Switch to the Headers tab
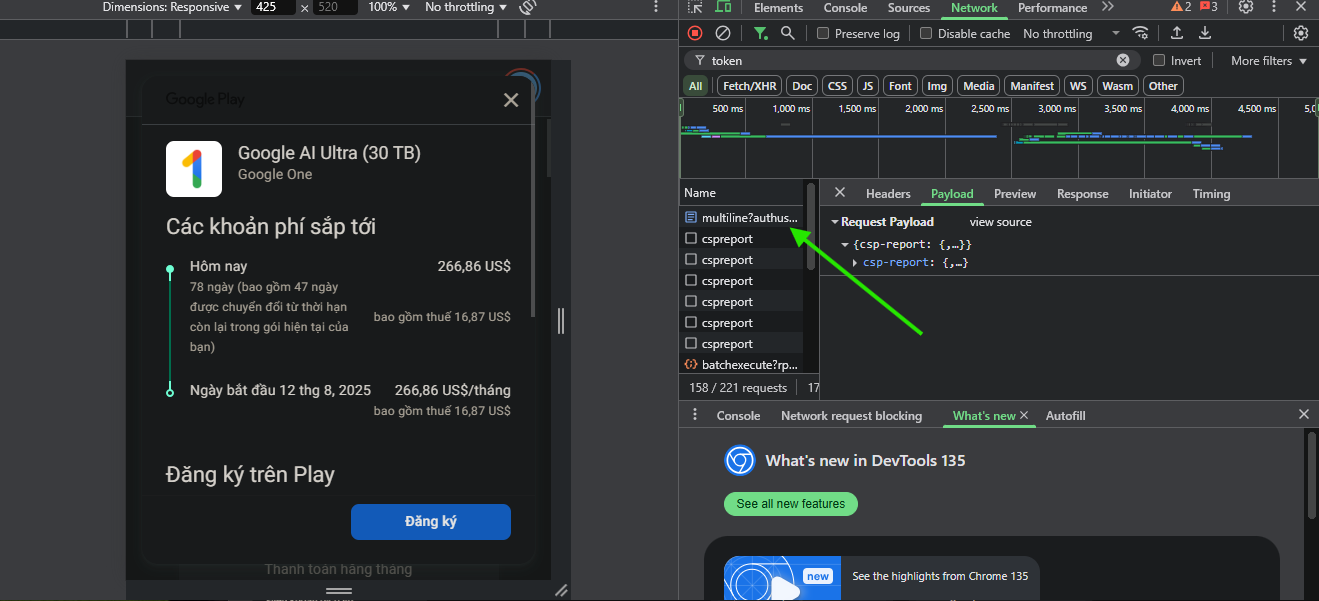This screenshot has width=1319, height=601. coord(888,193)
